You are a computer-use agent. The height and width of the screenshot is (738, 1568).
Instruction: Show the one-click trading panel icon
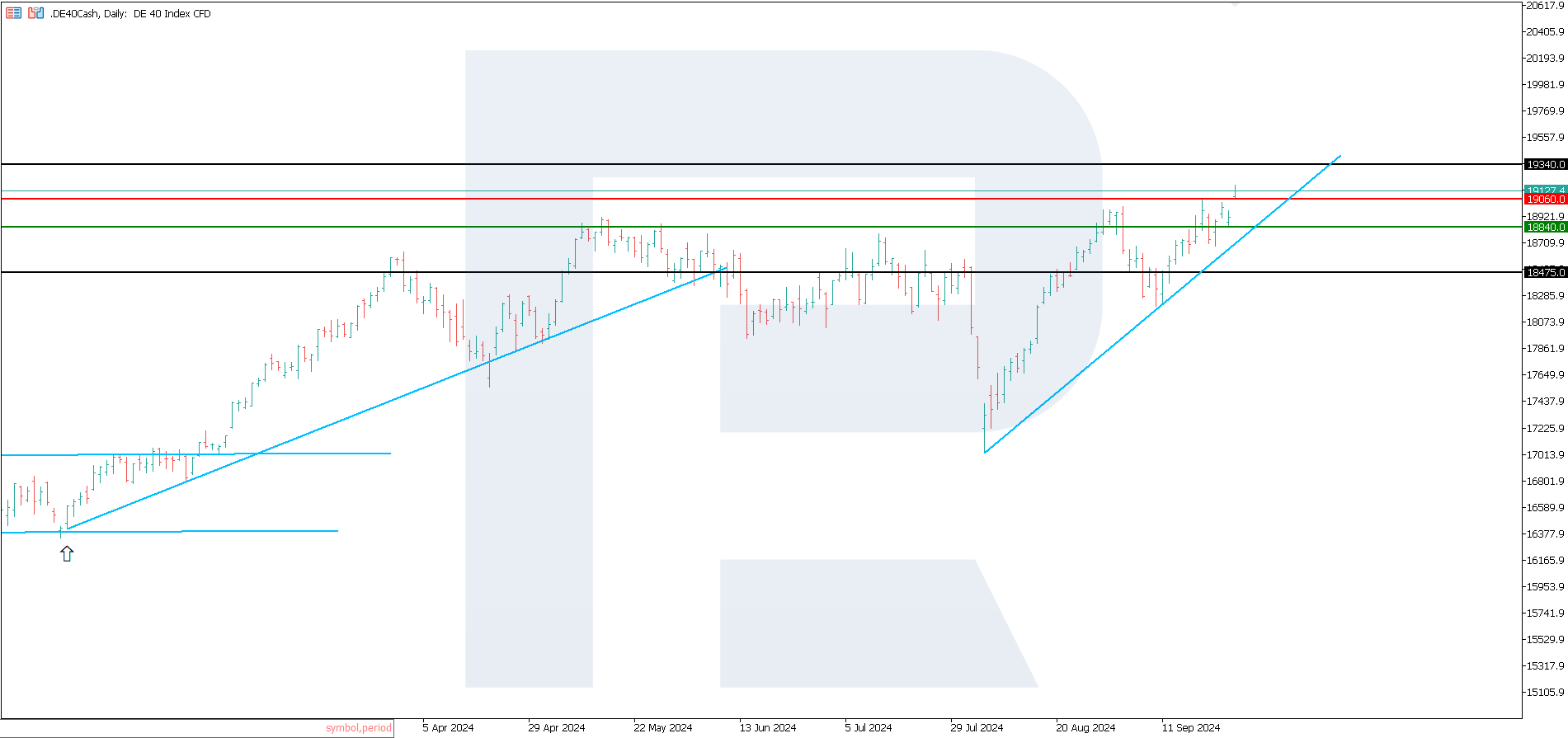pos(35,13)
